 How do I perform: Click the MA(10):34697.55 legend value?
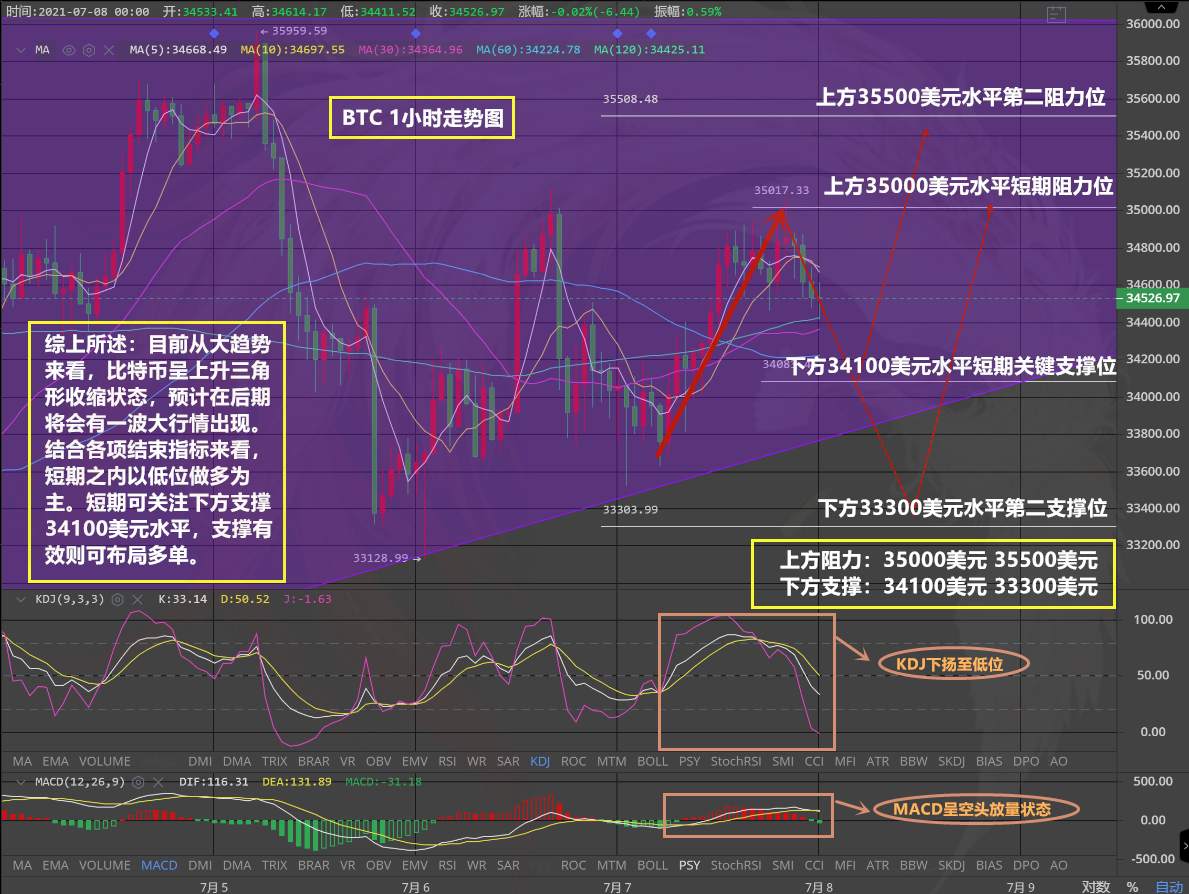point(293,50)
